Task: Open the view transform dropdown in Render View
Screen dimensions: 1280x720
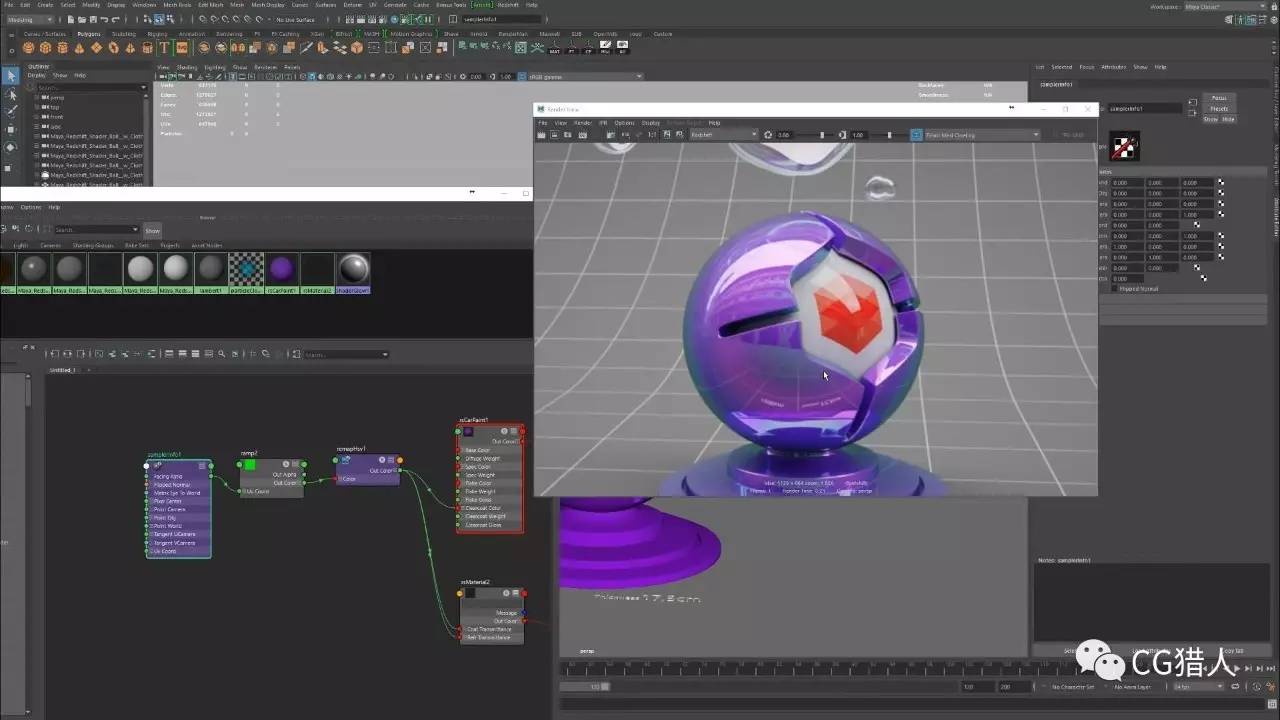Action: [x=981, y=134]
